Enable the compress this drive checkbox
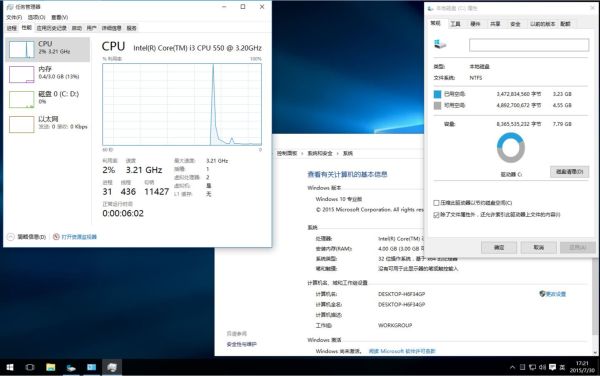 pyautogui.click(x=436, y=203)
